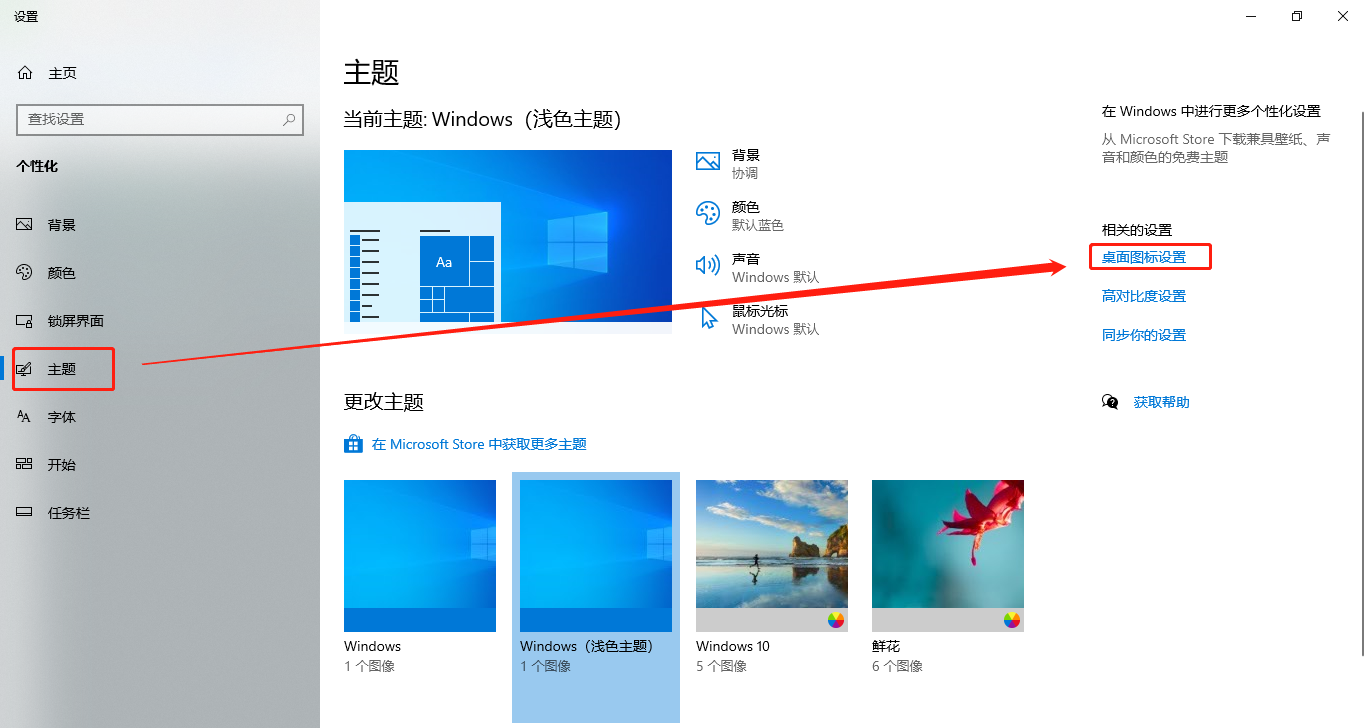1366x728 pixels.
Task: Click the 鼠标光标 pointer icon
Action: click(x=709, y=318)
